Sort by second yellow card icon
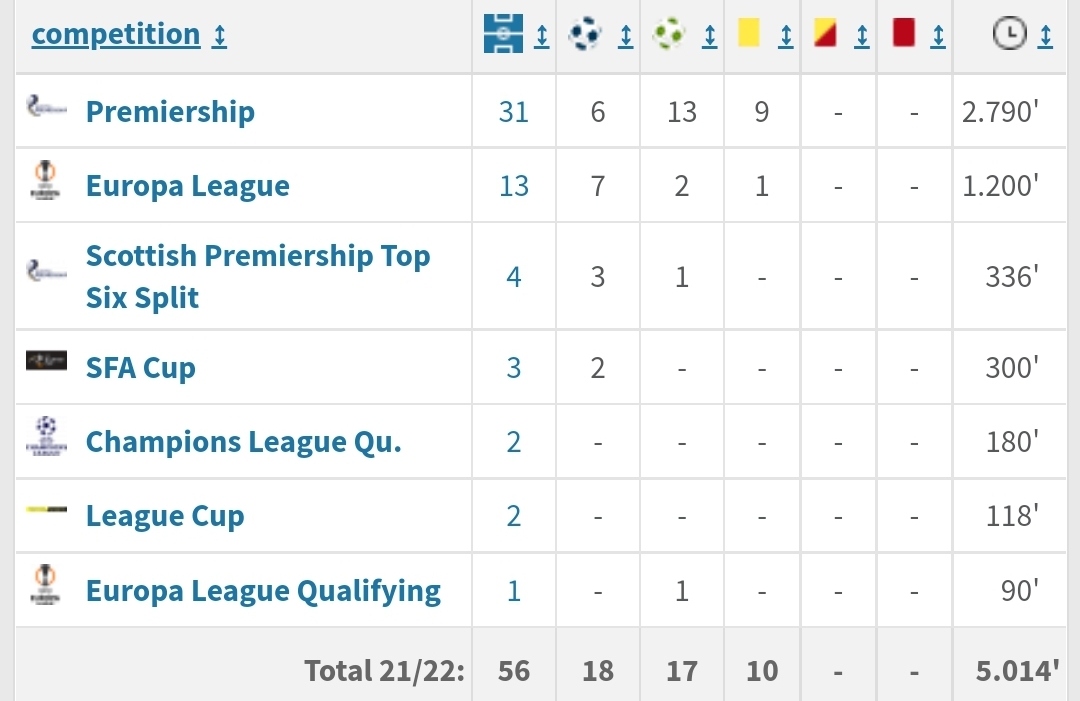The width and height of the screenshot is (1080, 701). pyautogui.click(x=825, y=33)
